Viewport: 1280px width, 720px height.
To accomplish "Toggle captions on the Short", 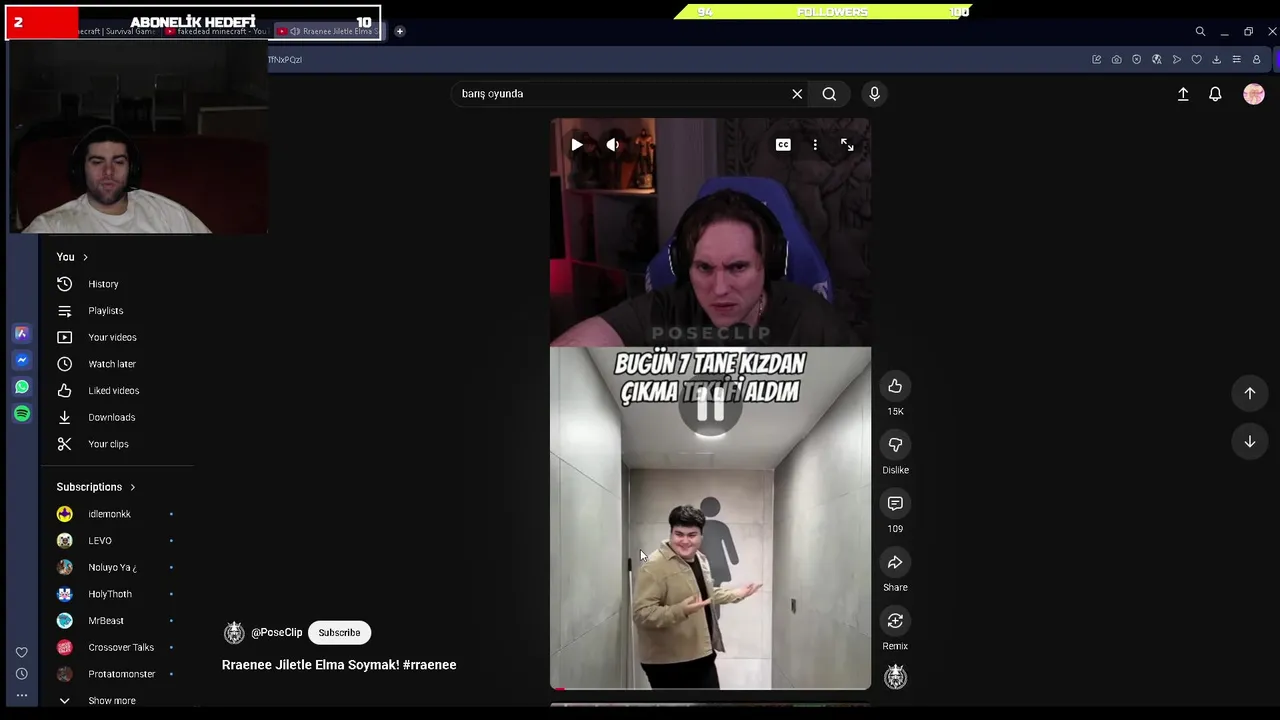I will (783, 145).
